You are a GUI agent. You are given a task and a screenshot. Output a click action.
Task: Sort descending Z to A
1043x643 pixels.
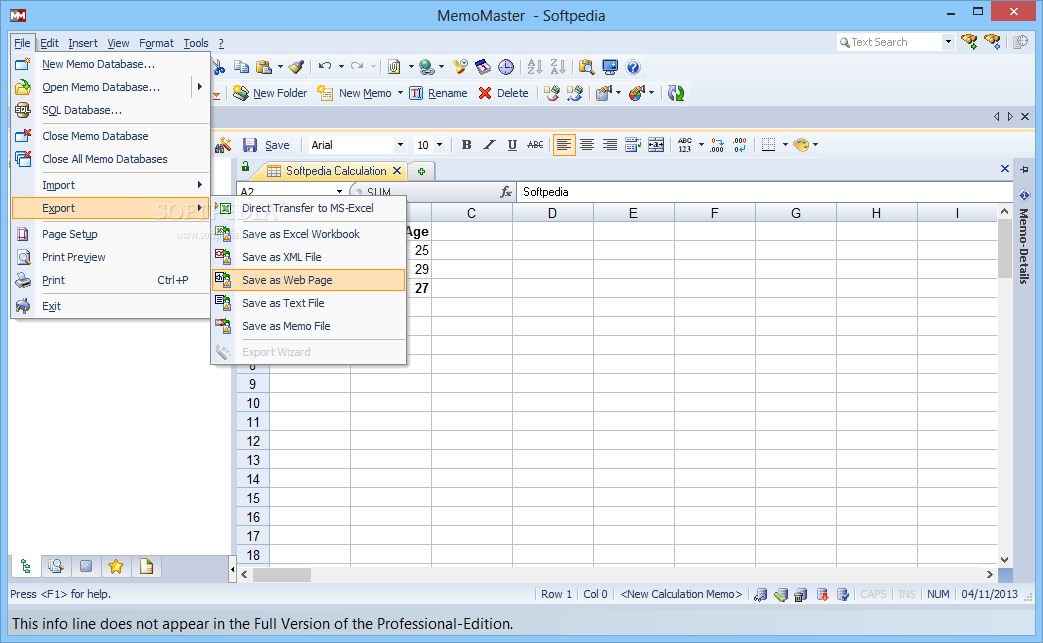point(557,67)
